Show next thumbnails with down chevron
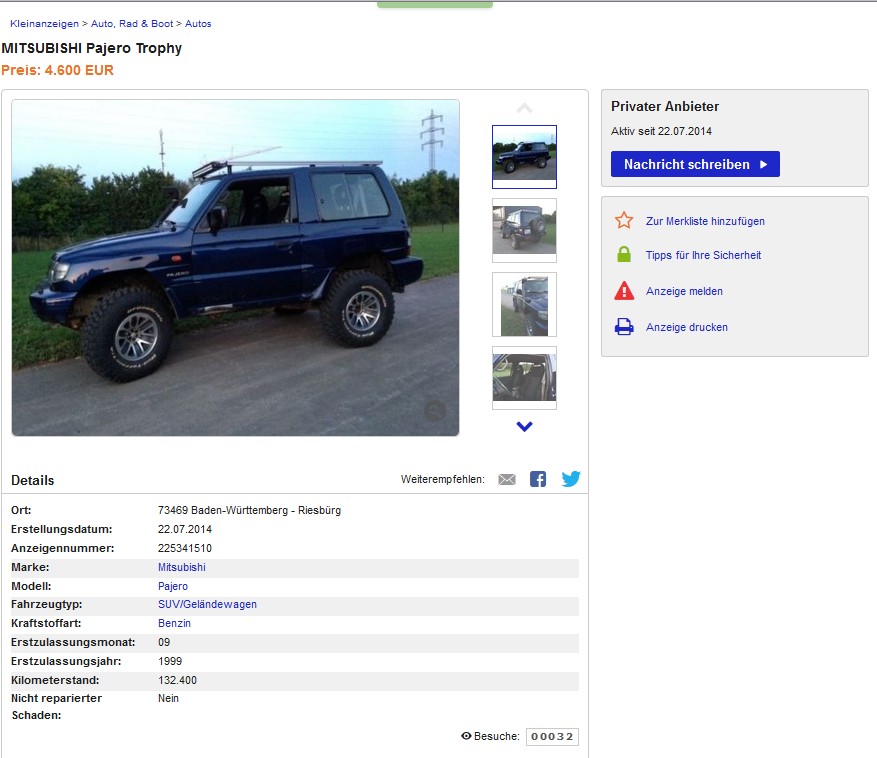The height and width of the screenshot is (758, 877). (x=524, y=426)
